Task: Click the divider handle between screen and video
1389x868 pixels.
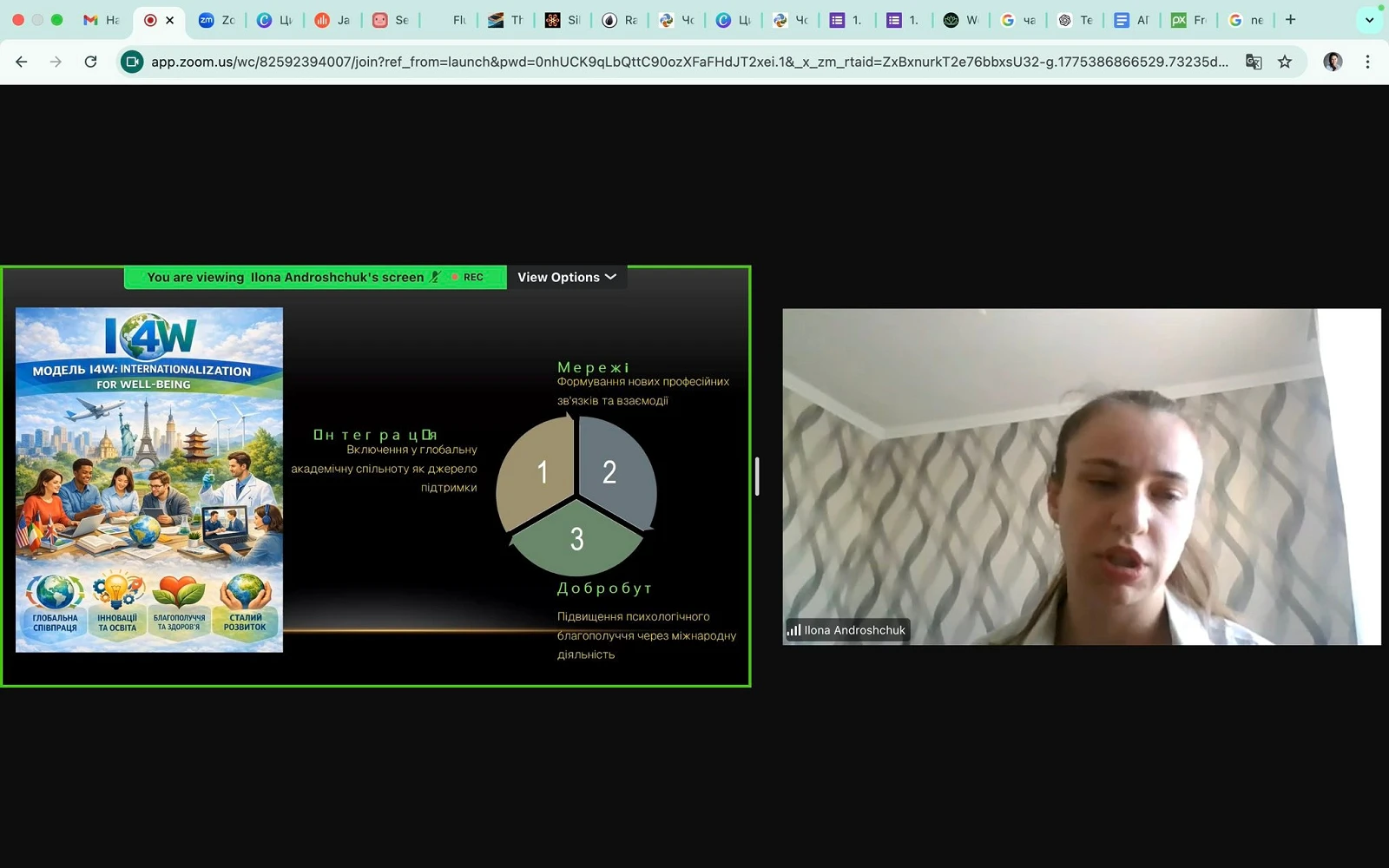Action: [x=757, y=477]
